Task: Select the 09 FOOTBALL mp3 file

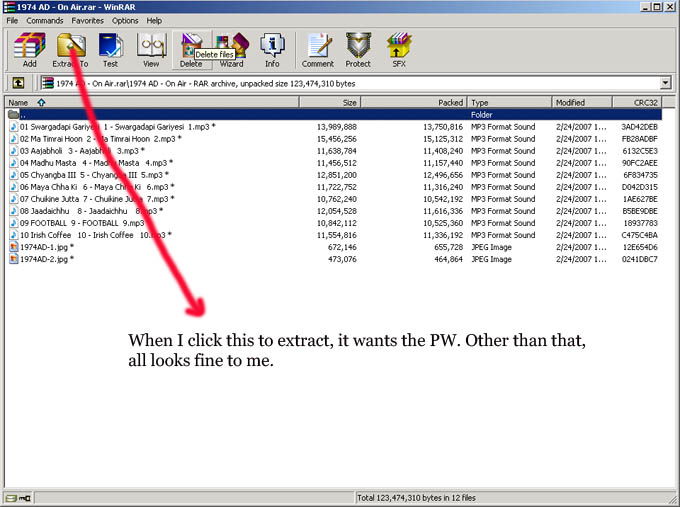Action: pos(80,223)
